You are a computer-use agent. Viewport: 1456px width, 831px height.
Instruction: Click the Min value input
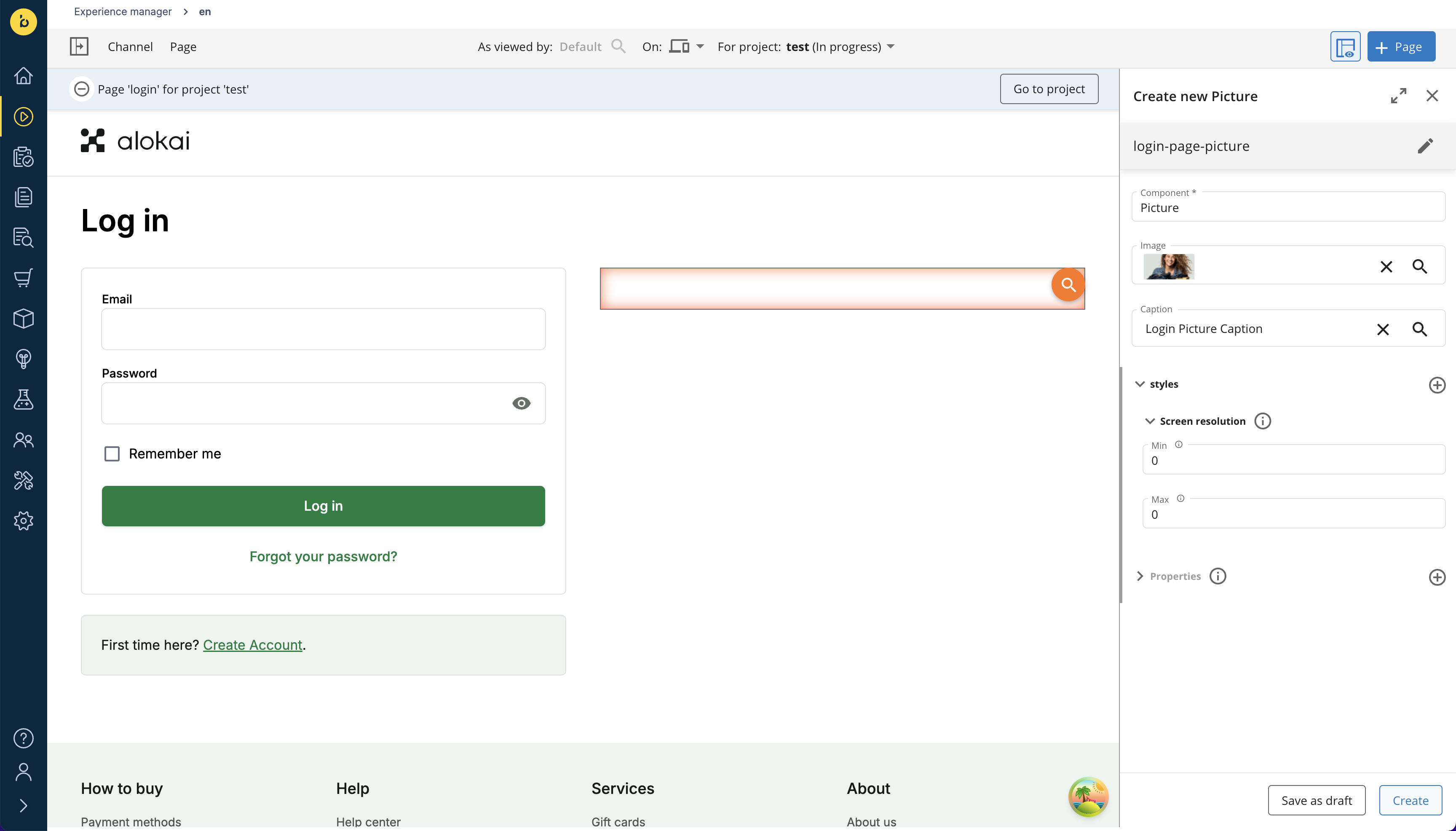pyautogui.click(x=1293, y=459)
